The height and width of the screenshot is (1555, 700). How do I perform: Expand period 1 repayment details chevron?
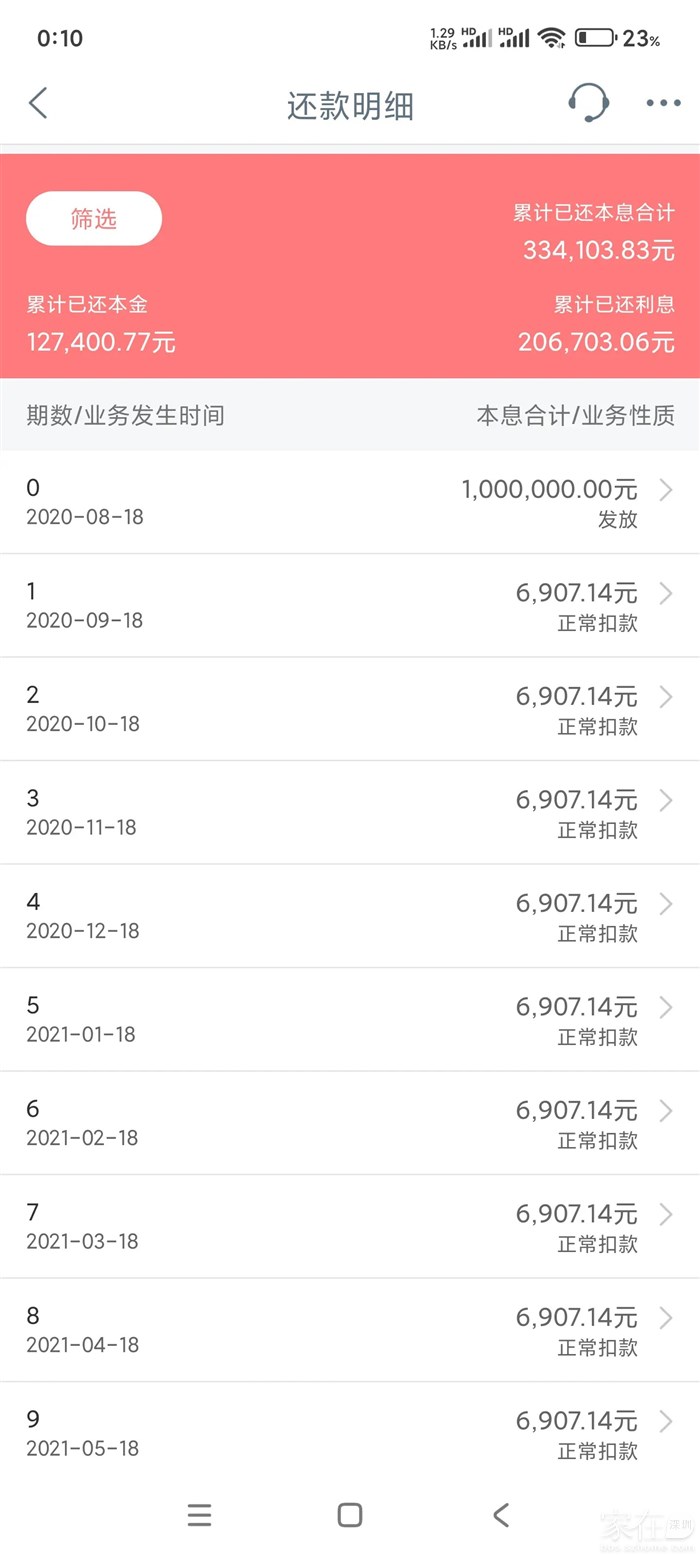tap(667, 594)
